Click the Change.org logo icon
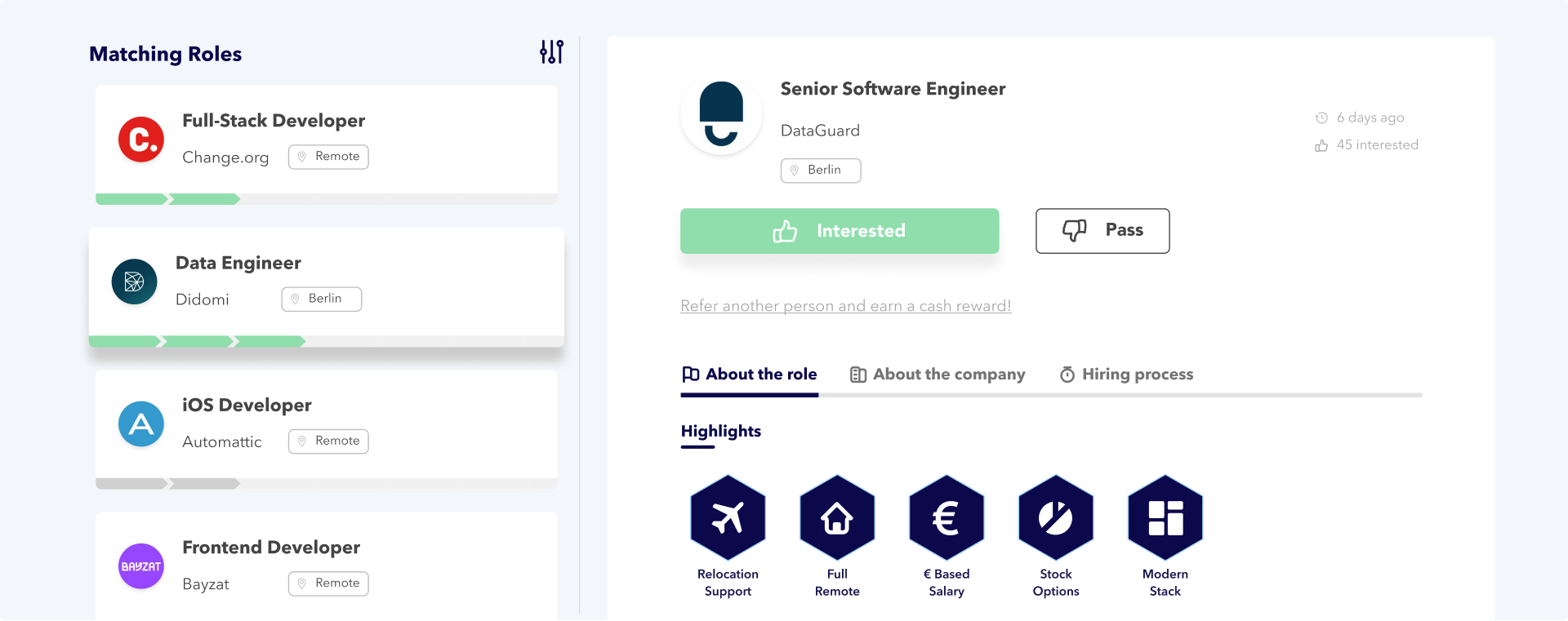 tap(141, 140)
